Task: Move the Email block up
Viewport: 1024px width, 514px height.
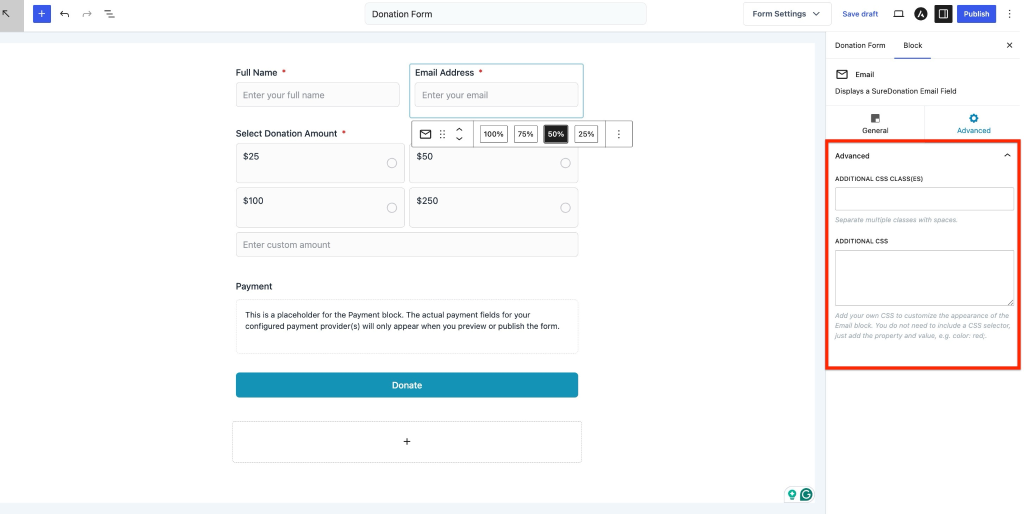Action: tap(459, 129)
